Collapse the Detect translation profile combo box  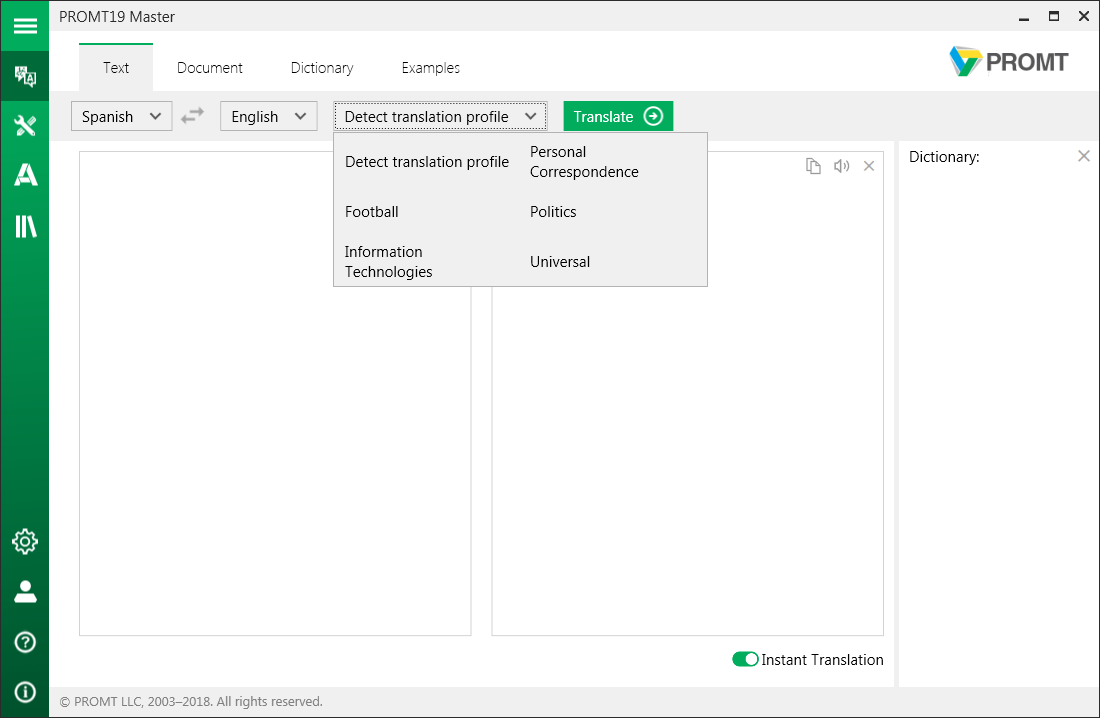click(x=441, y=116)
